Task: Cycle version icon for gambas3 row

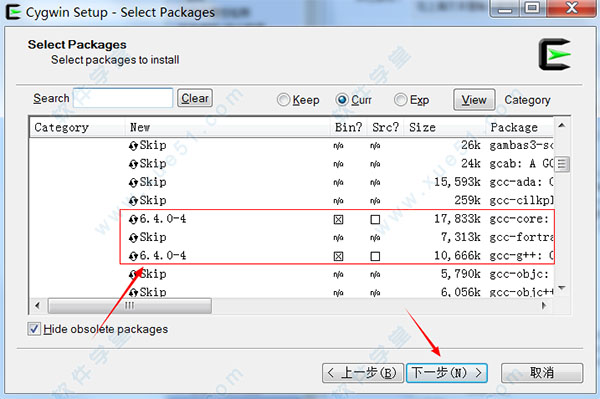Action: [133, 146]
